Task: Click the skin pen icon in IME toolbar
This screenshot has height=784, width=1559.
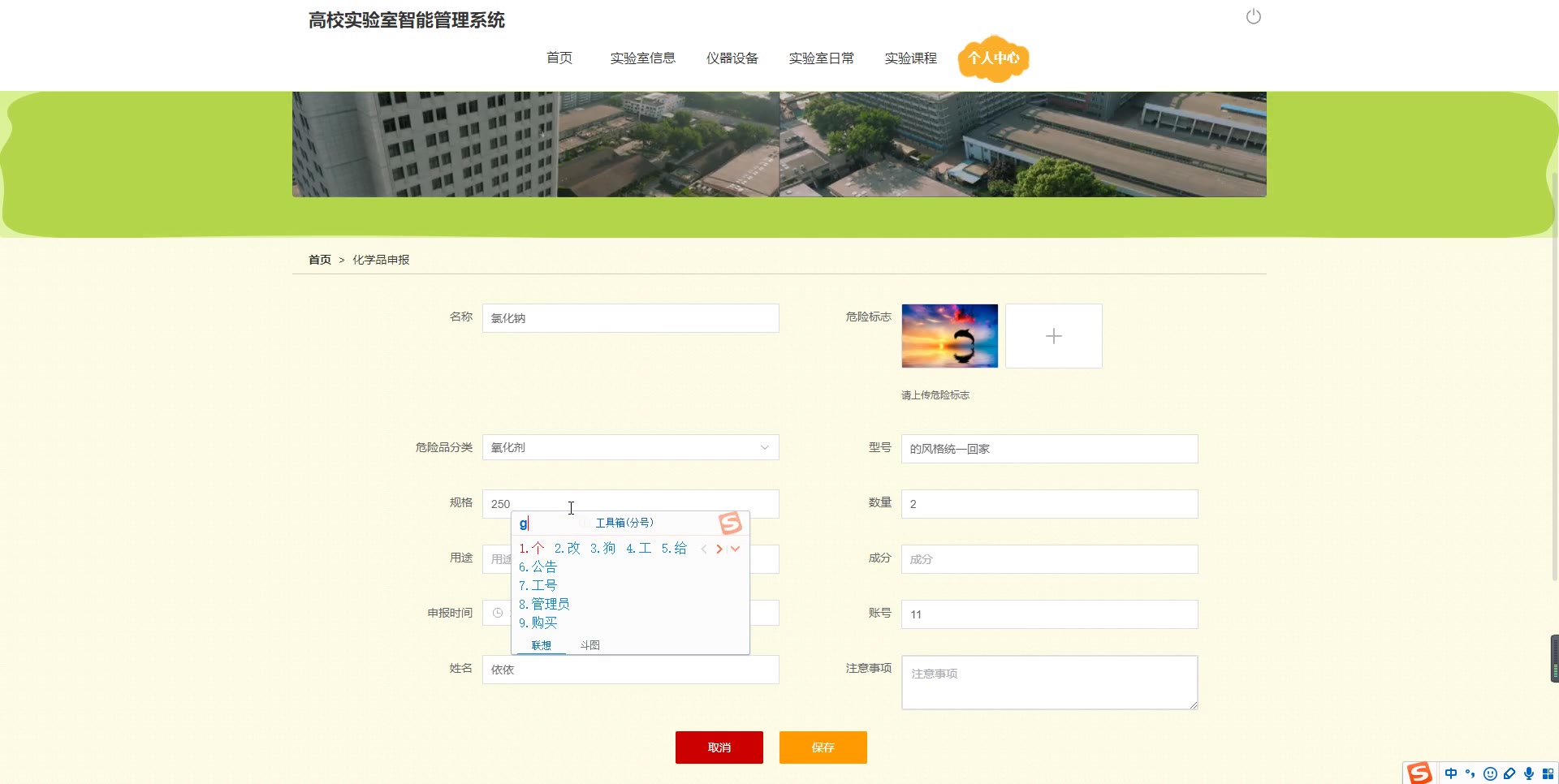Action: point(1509,773)
